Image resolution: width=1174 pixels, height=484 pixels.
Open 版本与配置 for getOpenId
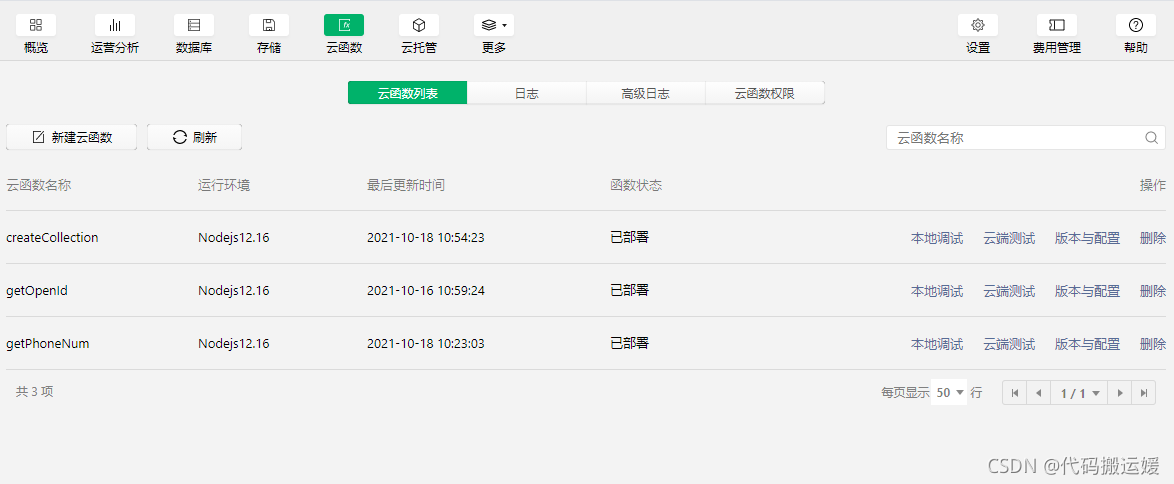tap(1088, 291)
